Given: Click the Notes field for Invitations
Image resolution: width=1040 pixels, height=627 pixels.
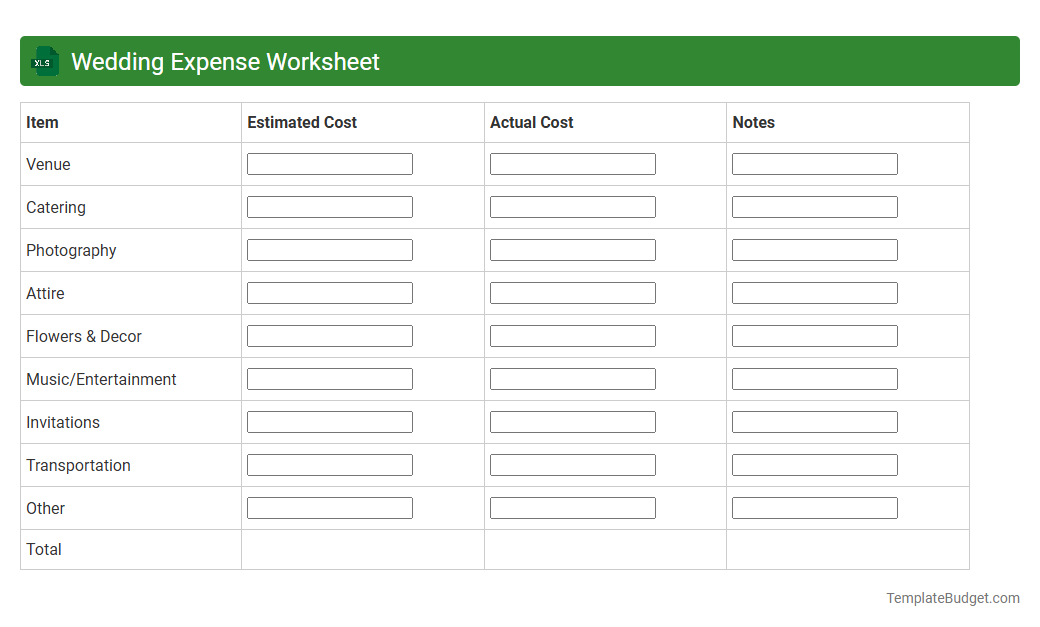Looking at the screenshot, I should 814,421.
